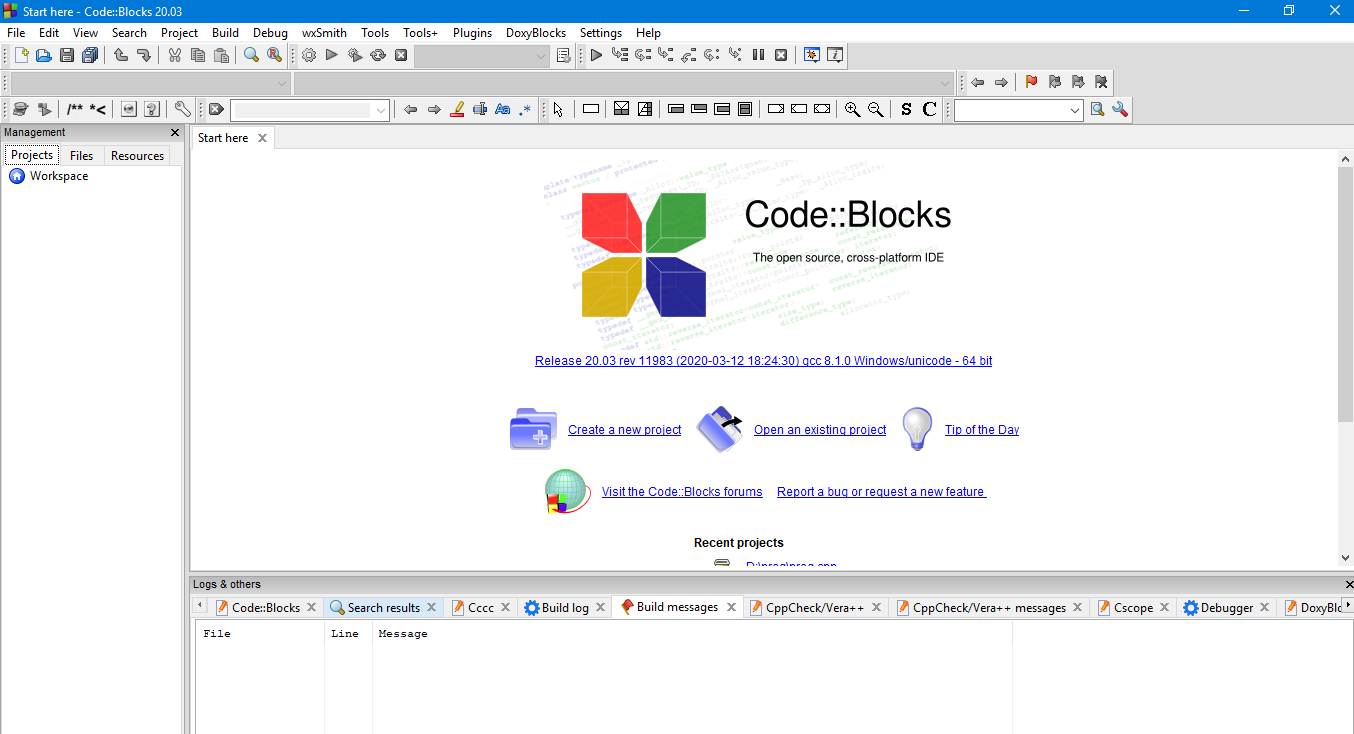This screenshot has width=1354, height=734.
Task: Switch to the Resources tab
Action: (137, 155)
